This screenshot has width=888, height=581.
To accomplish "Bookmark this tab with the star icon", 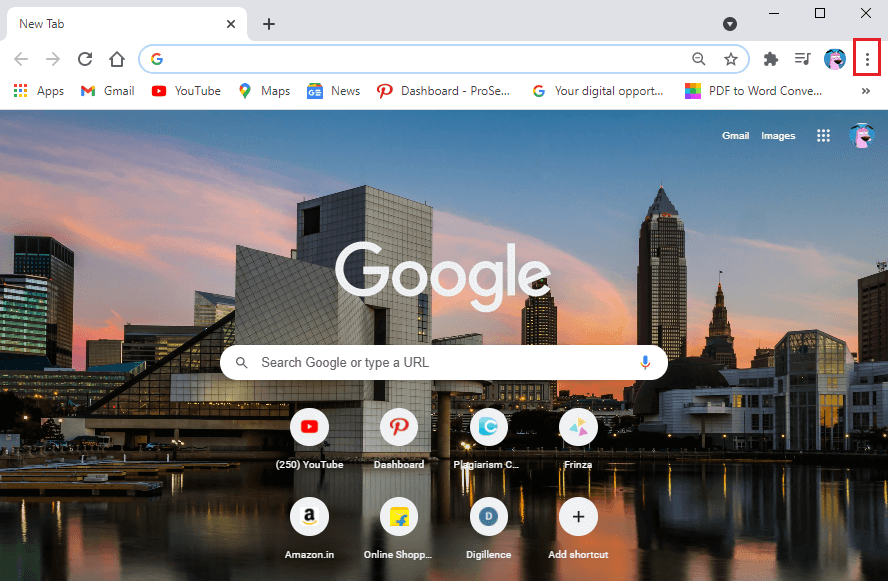I will tap(731, 59).
